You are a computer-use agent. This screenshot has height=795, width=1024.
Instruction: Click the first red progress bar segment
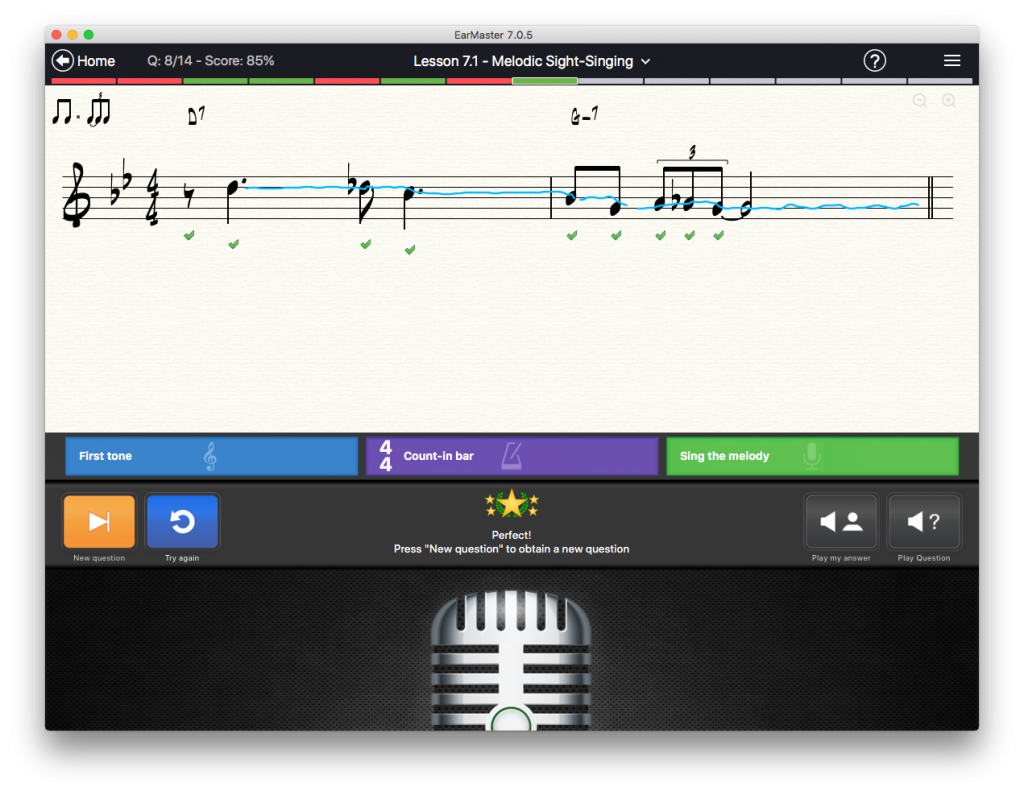point(84,81)
